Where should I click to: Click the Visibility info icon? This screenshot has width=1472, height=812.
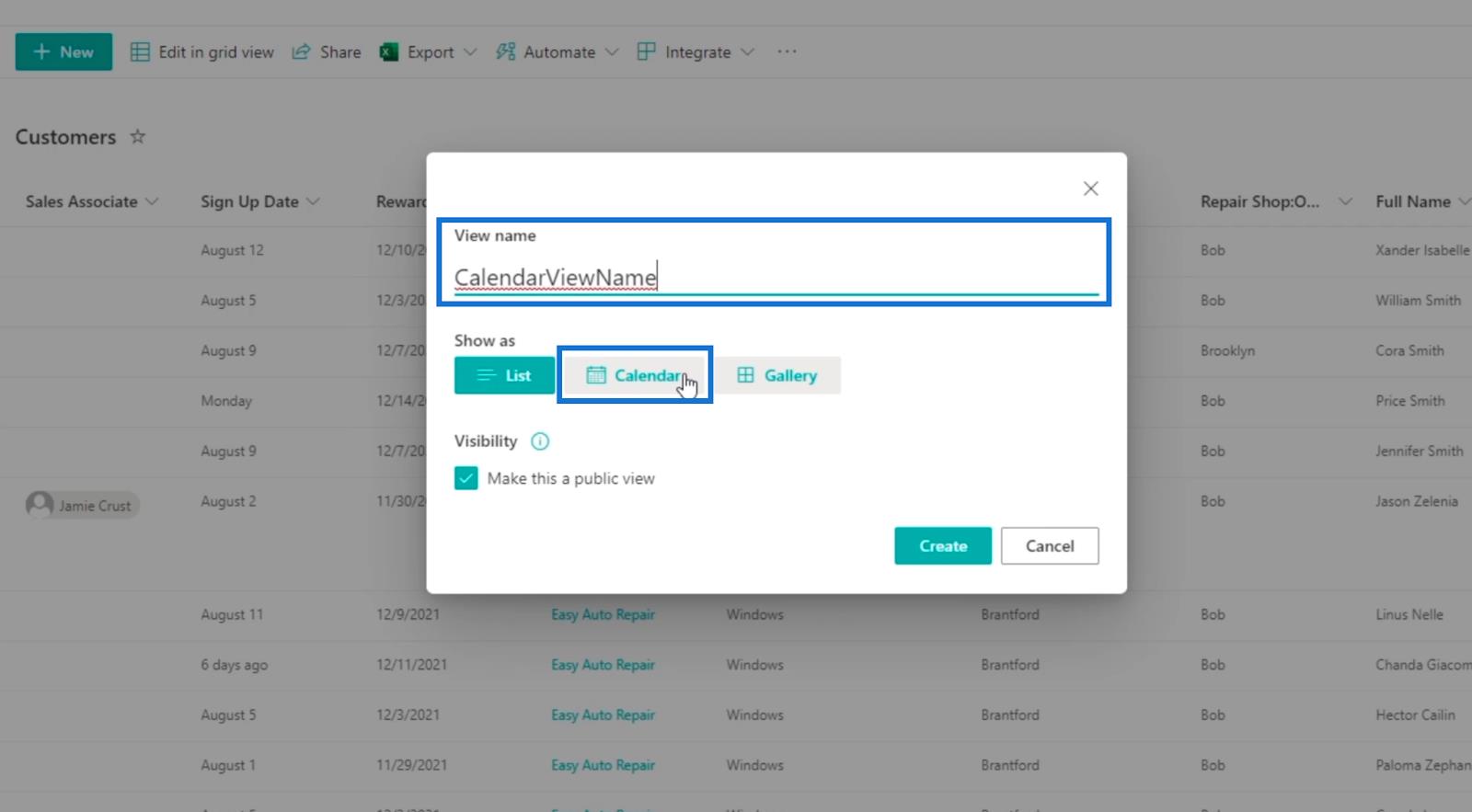(540, 441)
